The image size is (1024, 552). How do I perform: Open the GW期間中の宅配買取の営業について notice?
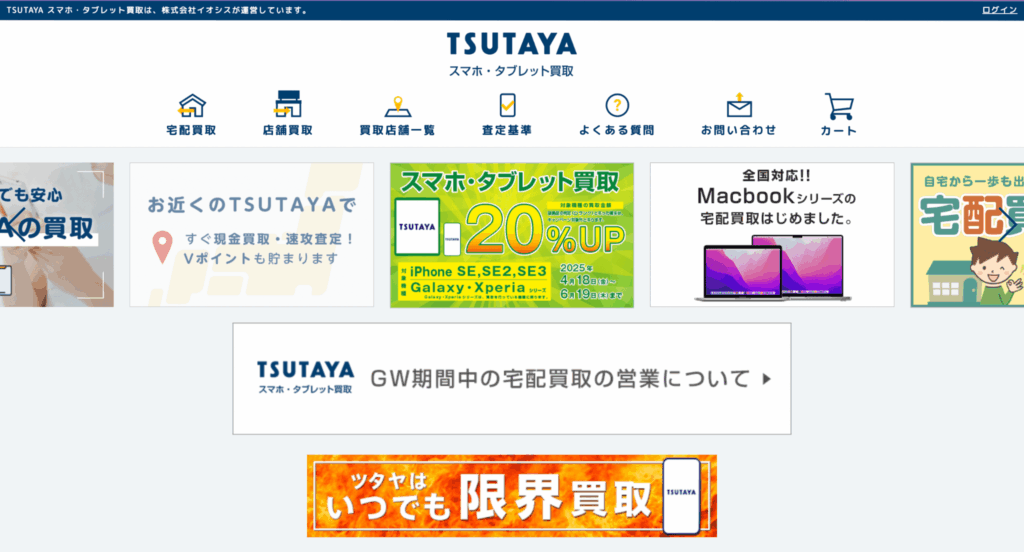pos(512,378)
